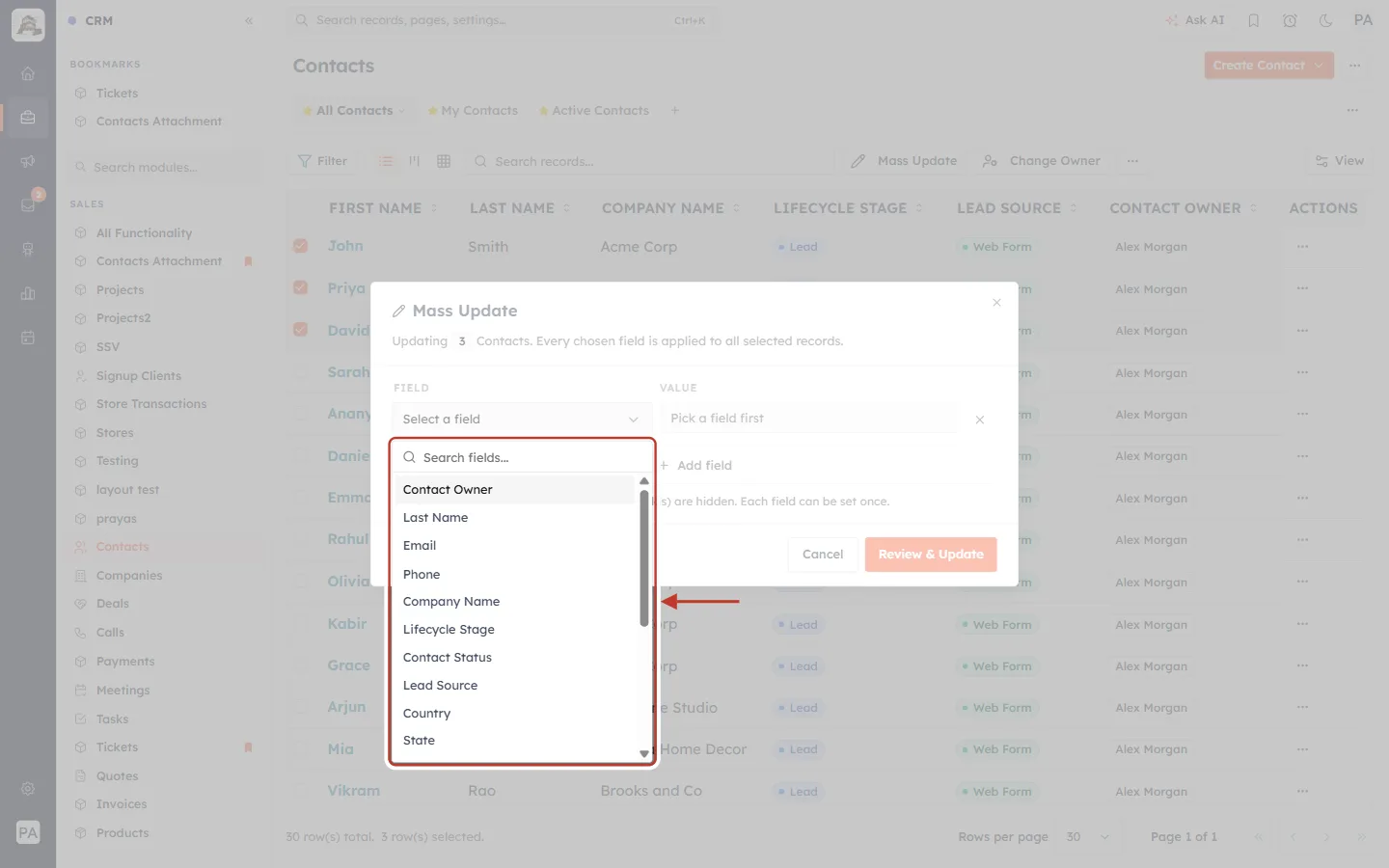Collapse the CRM sidebar with the double chevron
Image resolution: width=1389 pixels, height=868 pixels.
(249, 20)
